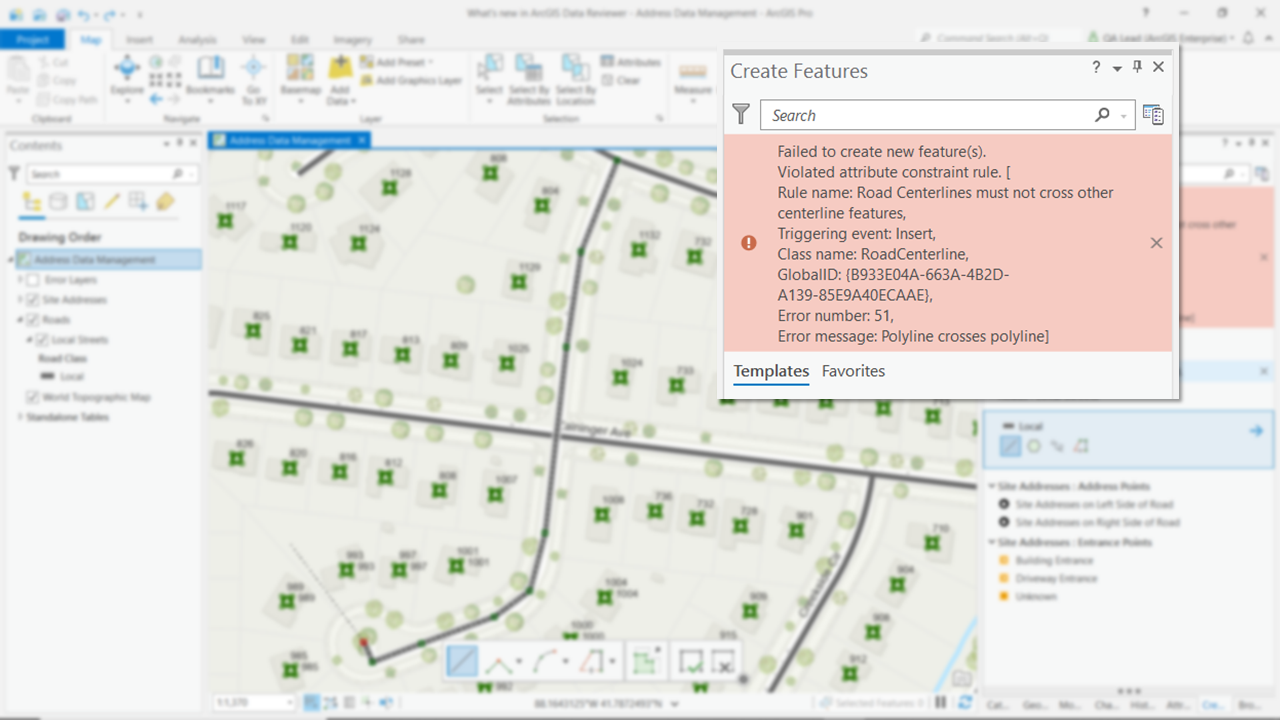Expand the Error Layers group
This screenshot has width=1280, height=720.
20,280
